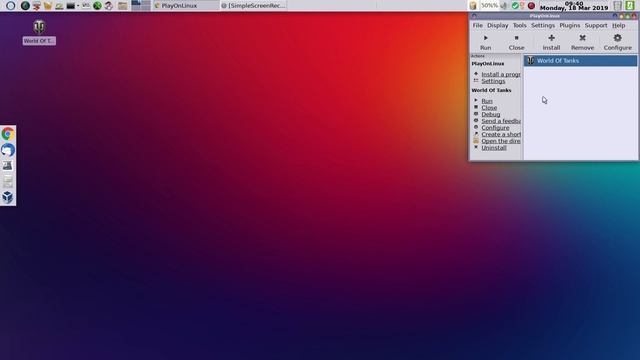Click the Configure link in the Actions sidebar
The width and height of the screenshot is (640, 360).
point(495,128)
